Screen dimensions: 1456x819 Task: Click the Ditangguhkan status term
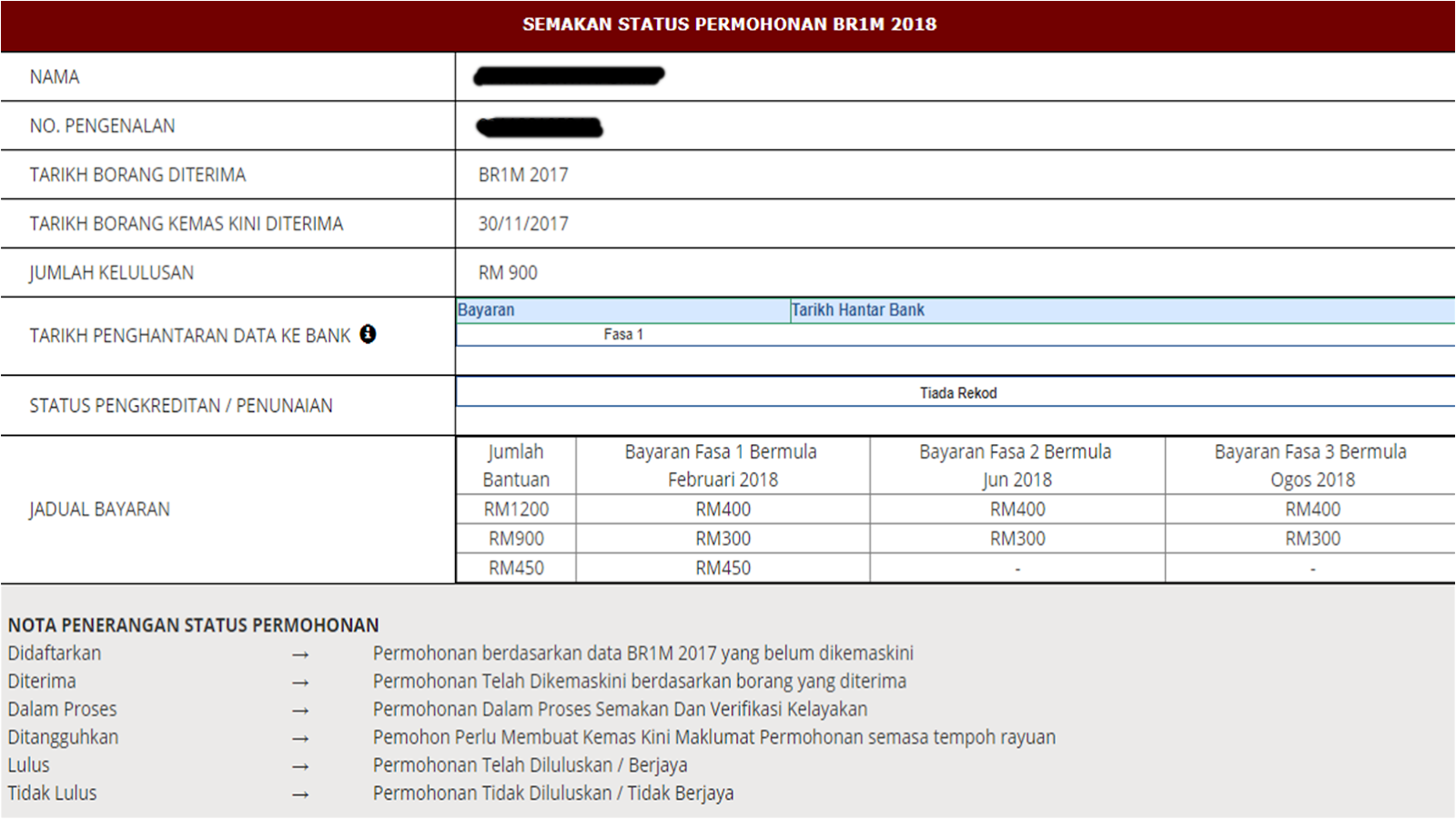[63, 737]
